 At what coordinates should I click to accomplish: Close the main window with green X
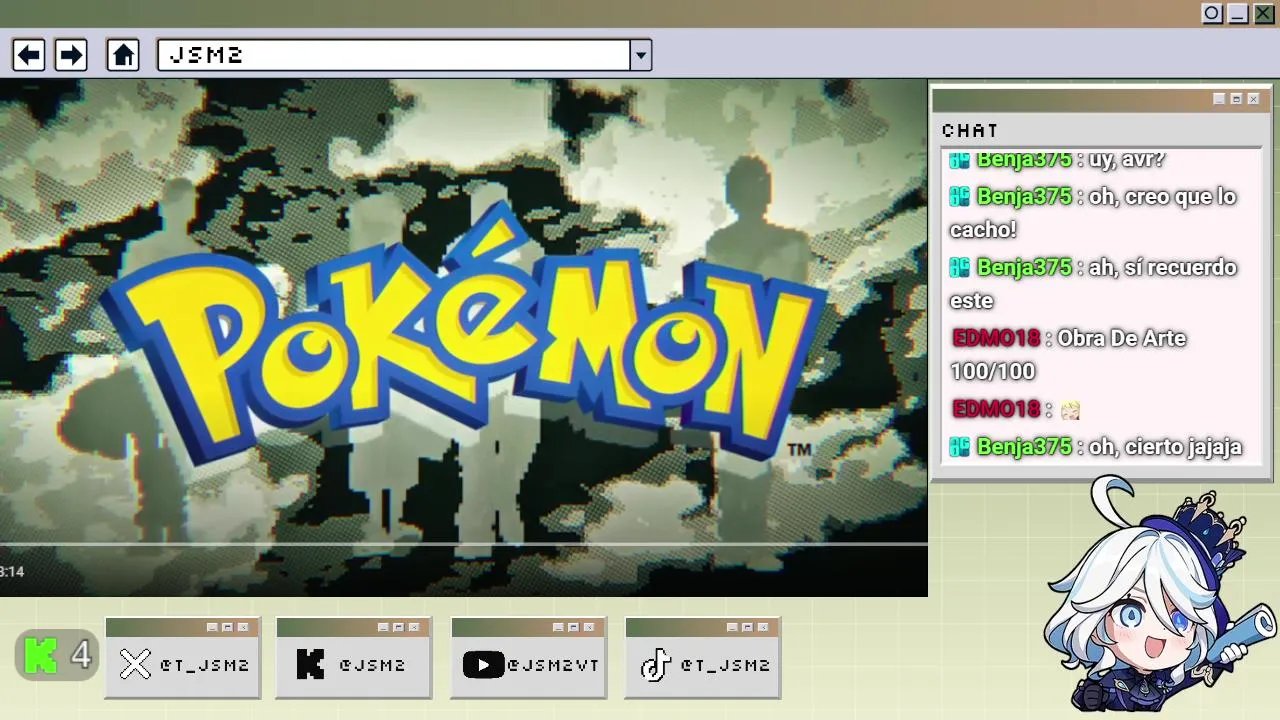point(1264,13)
